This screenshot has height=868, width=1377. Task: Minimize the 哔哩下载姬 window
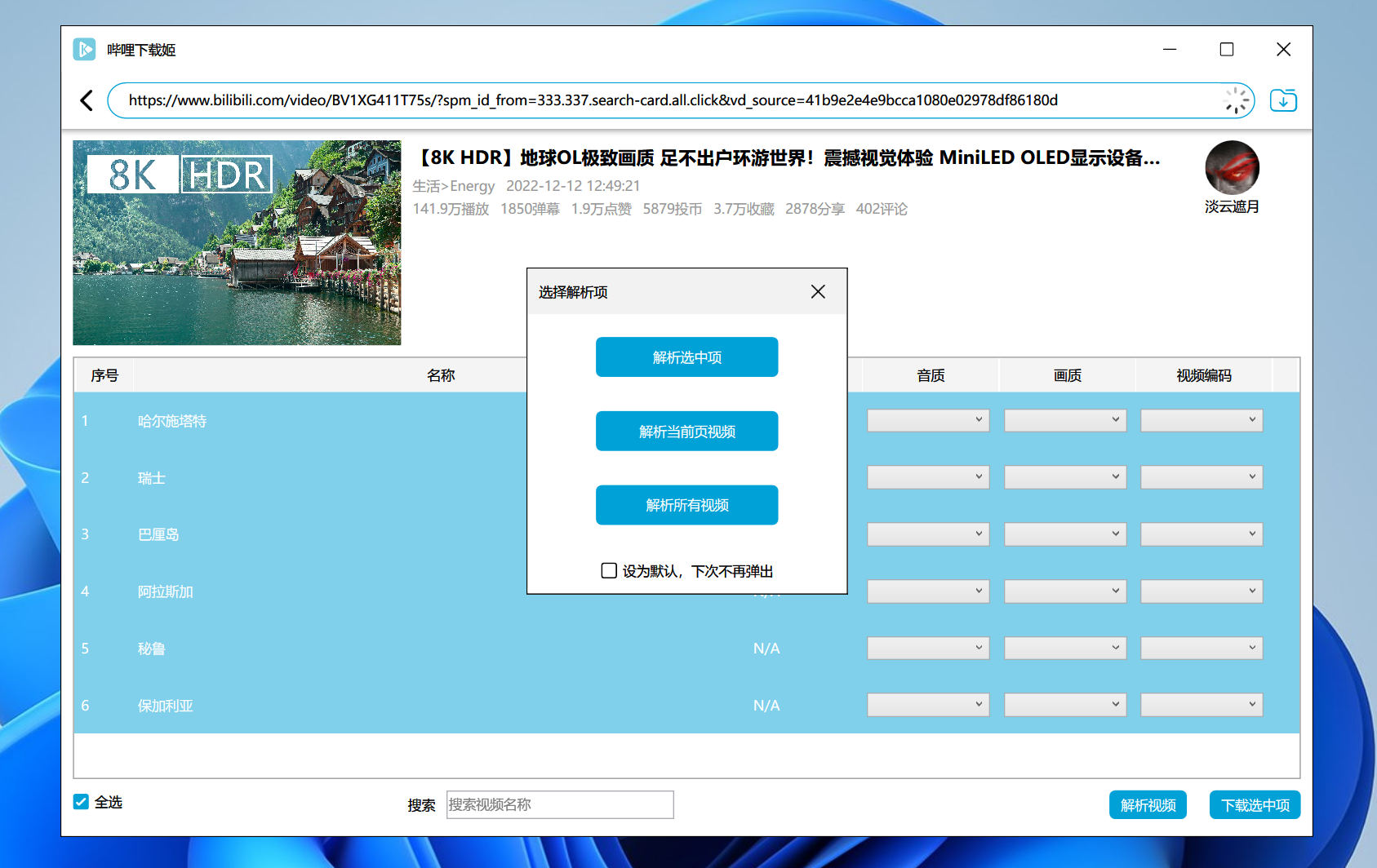pyautogui.click(x=1170, y=50)
